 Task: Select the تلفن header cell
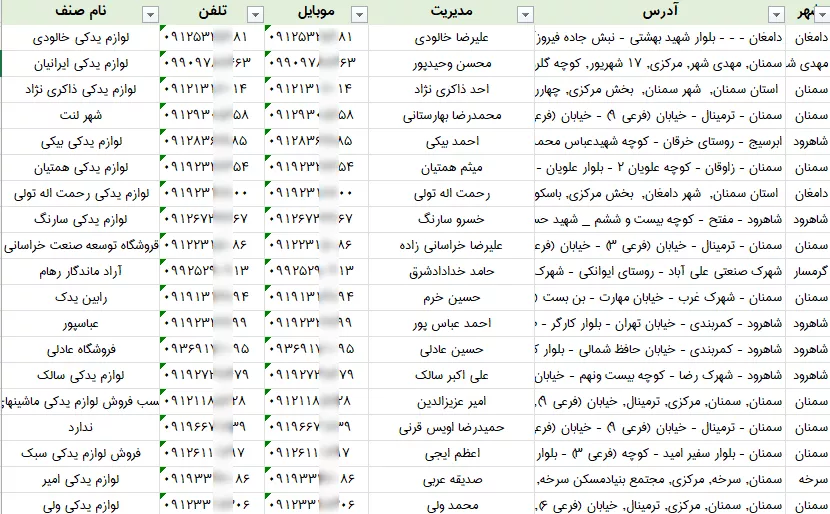point(212,12)
